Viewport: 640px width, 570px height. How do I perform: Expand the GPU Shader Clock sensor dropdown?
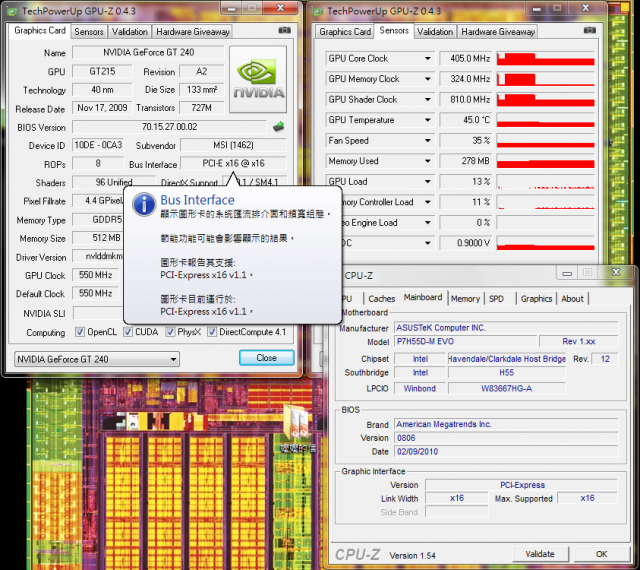427,99
